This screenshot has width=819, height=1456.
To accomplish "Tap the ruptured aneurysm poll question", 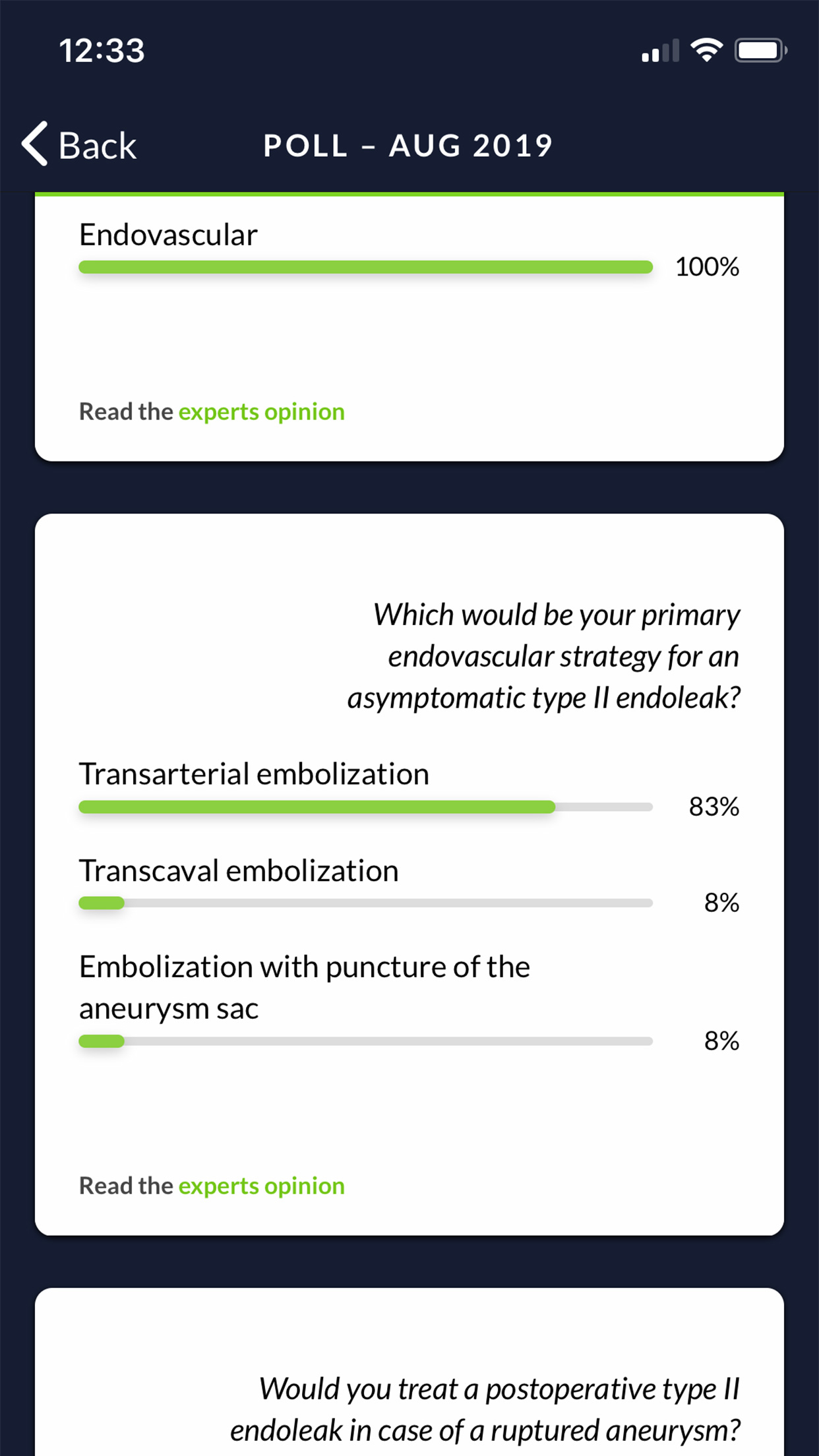I will 485,1409.
